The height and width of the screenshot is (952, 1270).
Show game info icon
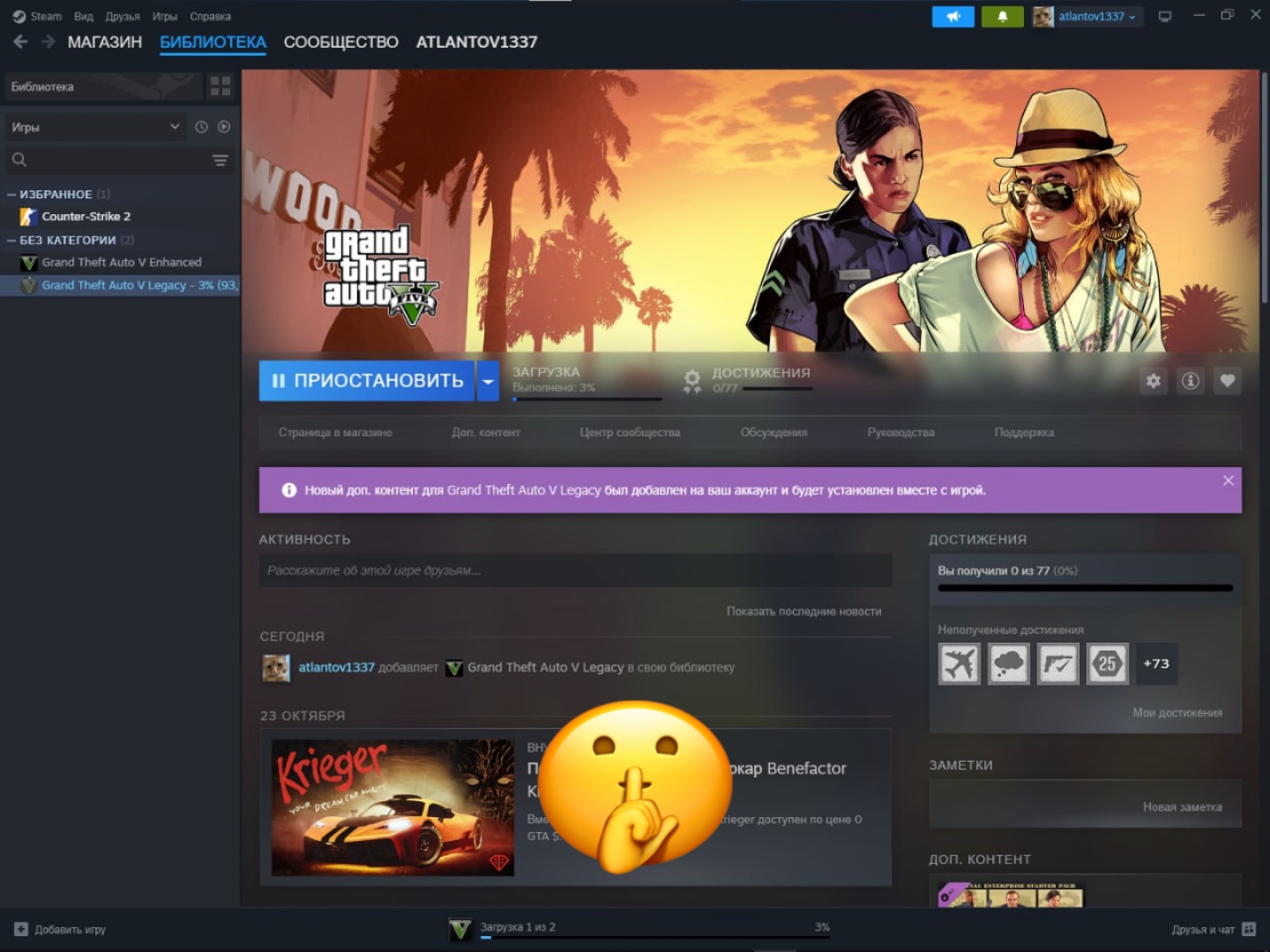coord(1191,381)
